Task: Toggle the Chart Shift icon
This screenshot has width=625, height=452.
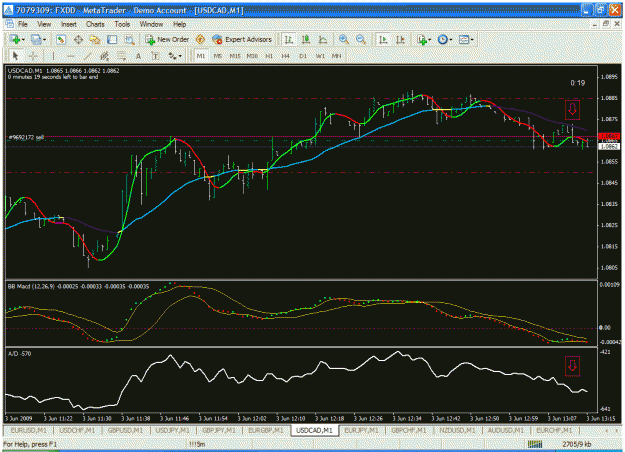Action: tap(400, 39)
